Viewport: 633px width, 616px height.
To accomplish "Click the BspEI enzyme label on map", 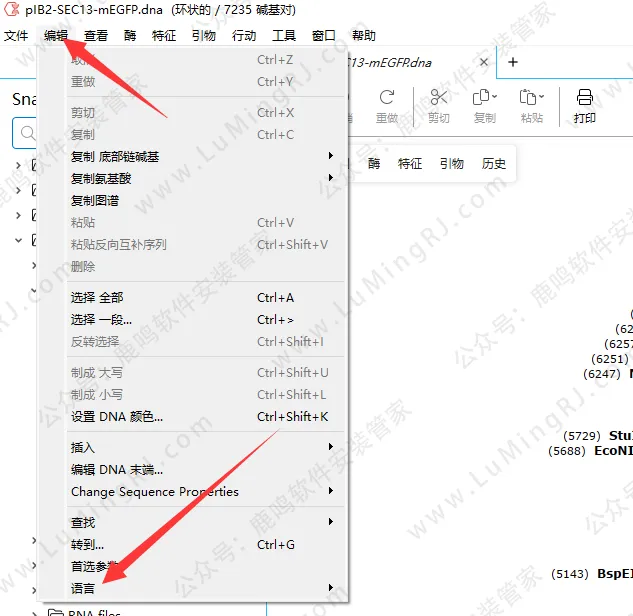I will pos(614,574).
